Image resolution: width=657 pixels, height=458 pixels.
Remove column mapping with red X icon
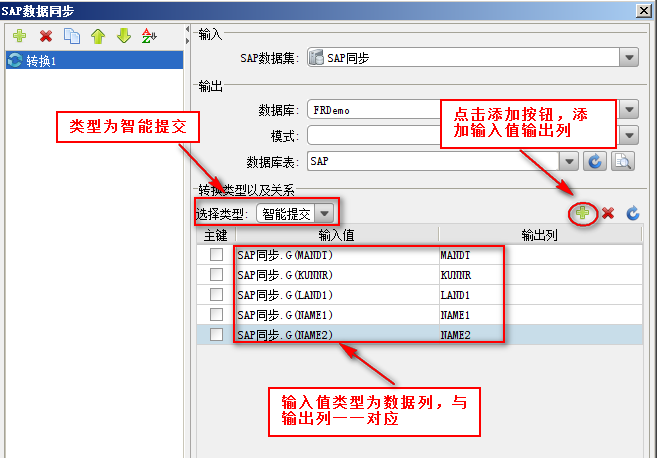click(608, 213)
